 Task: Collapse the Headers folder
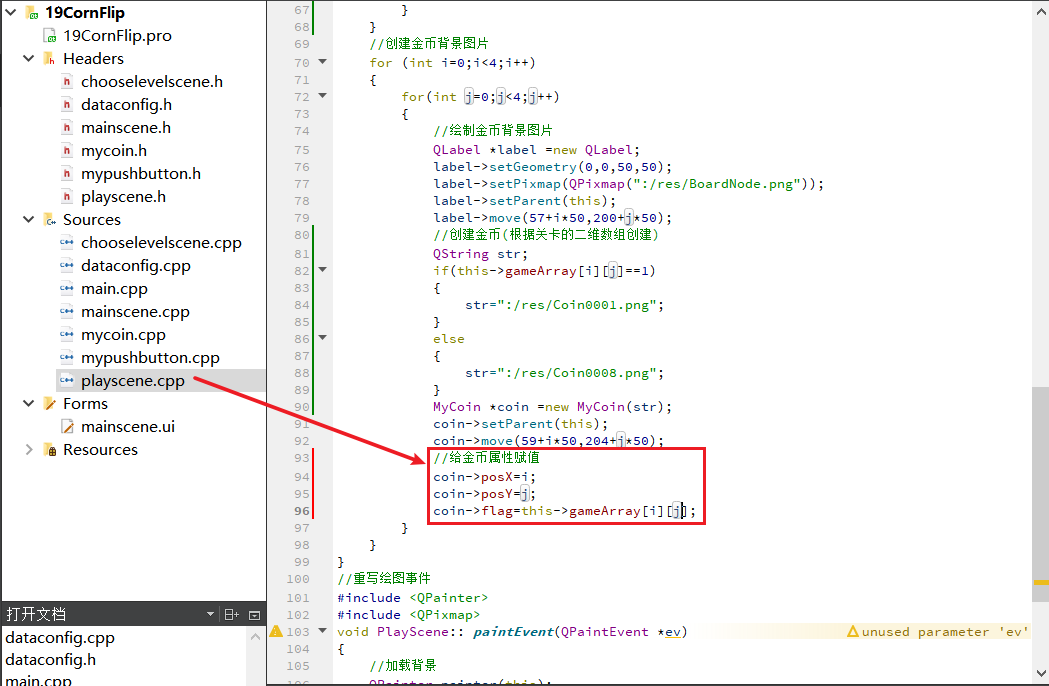coord(29,58)
